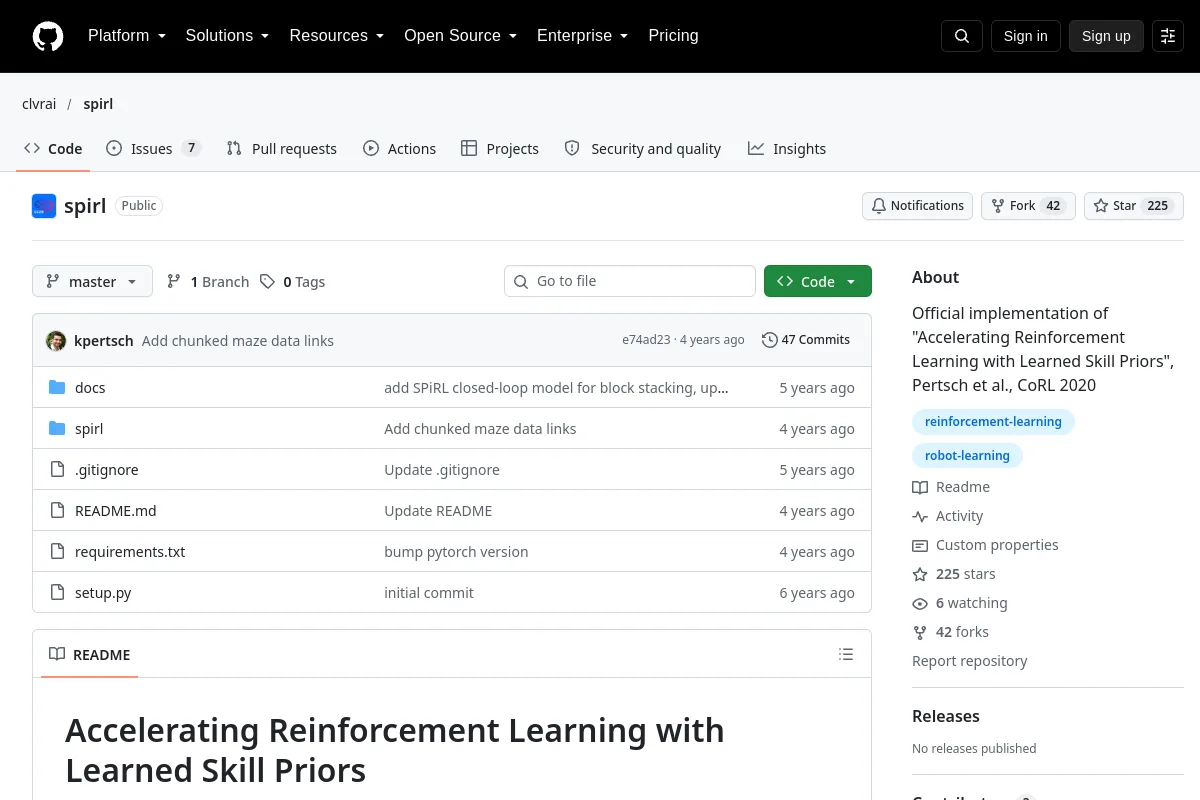
Task: Click the Sign in button
Action: pyautogui.click(x=1025, y=36)
